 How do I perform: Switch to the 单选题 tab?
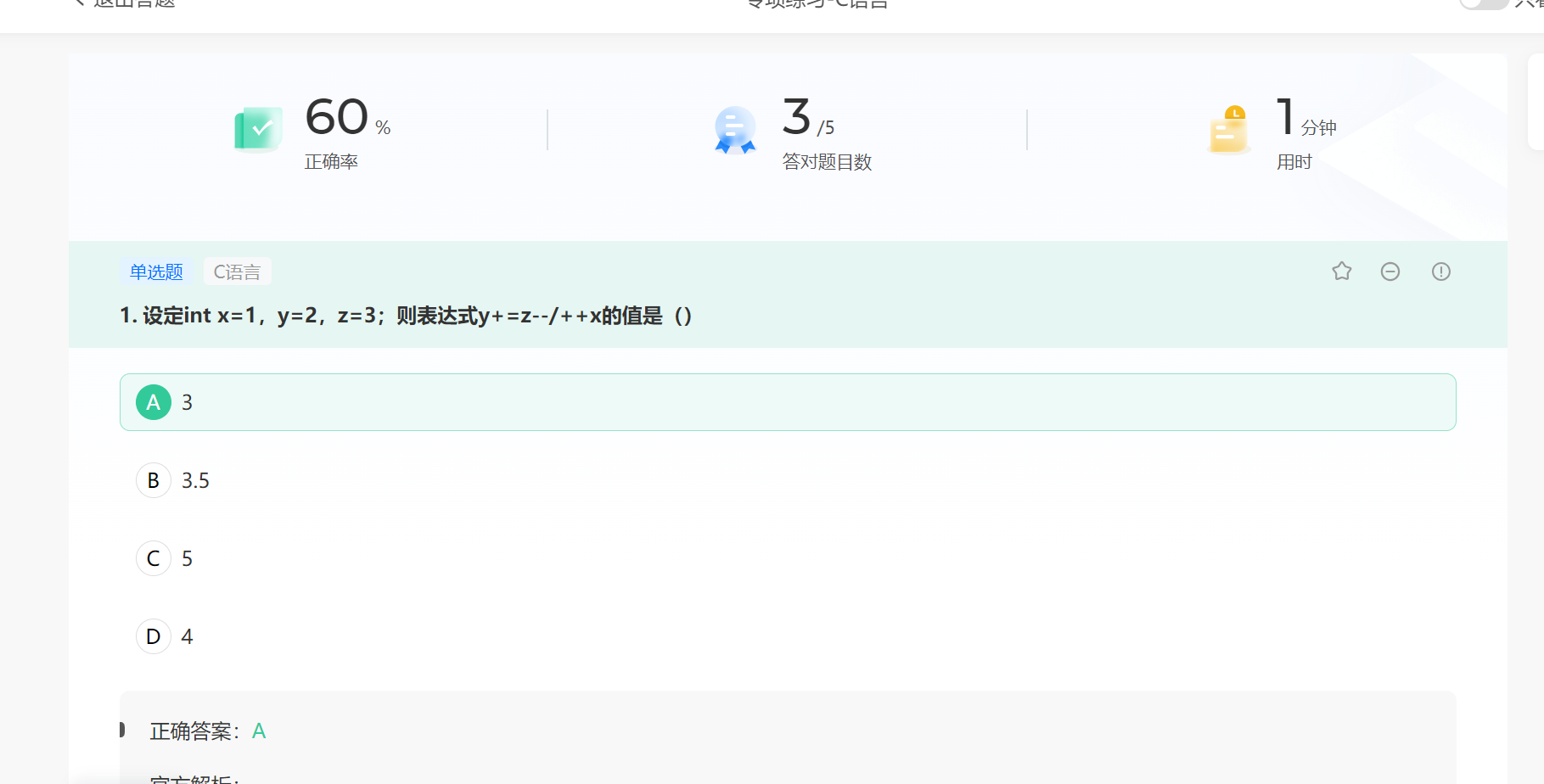point(155,272)
